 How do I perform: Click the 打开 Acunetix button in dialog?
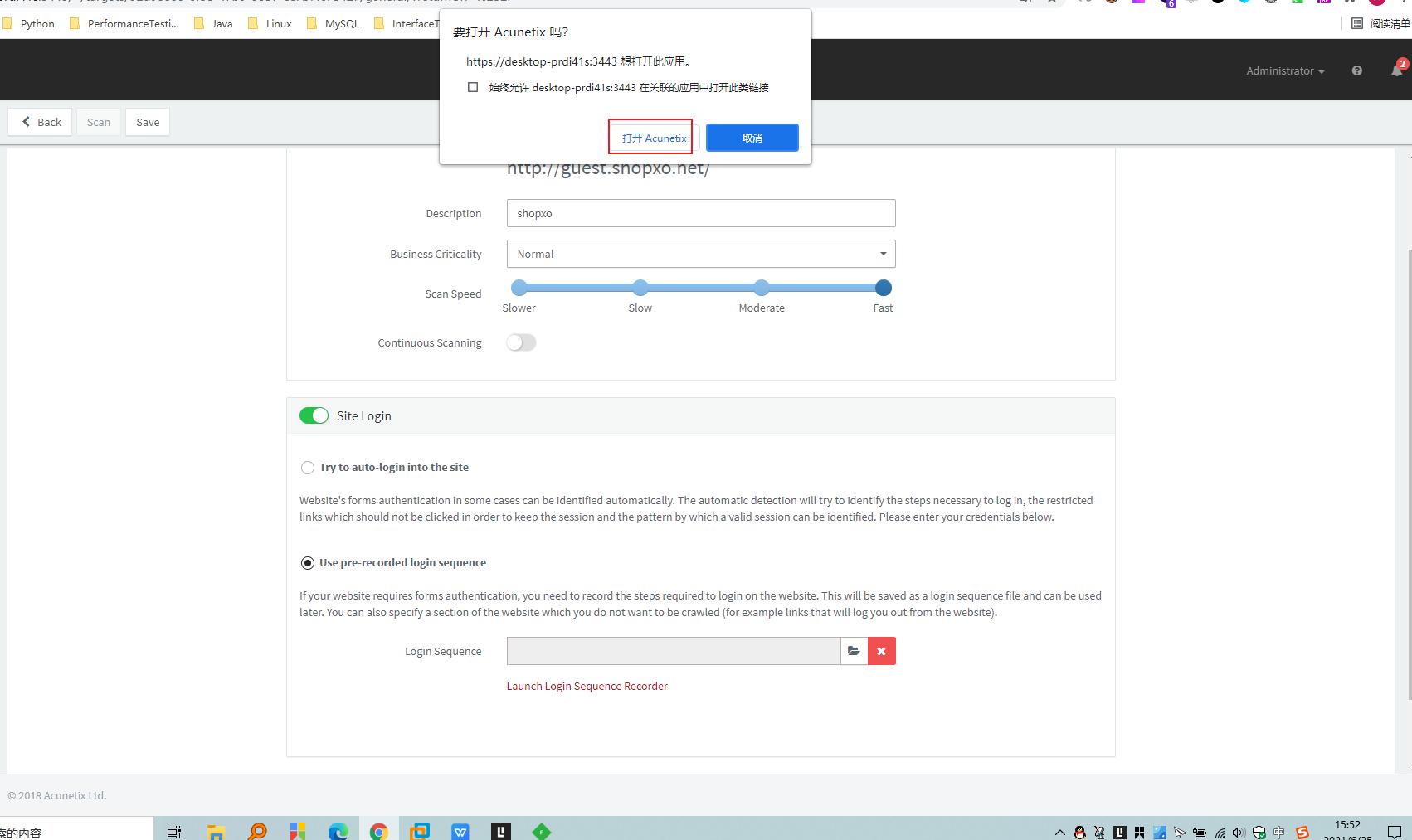(x=654, y=138)
